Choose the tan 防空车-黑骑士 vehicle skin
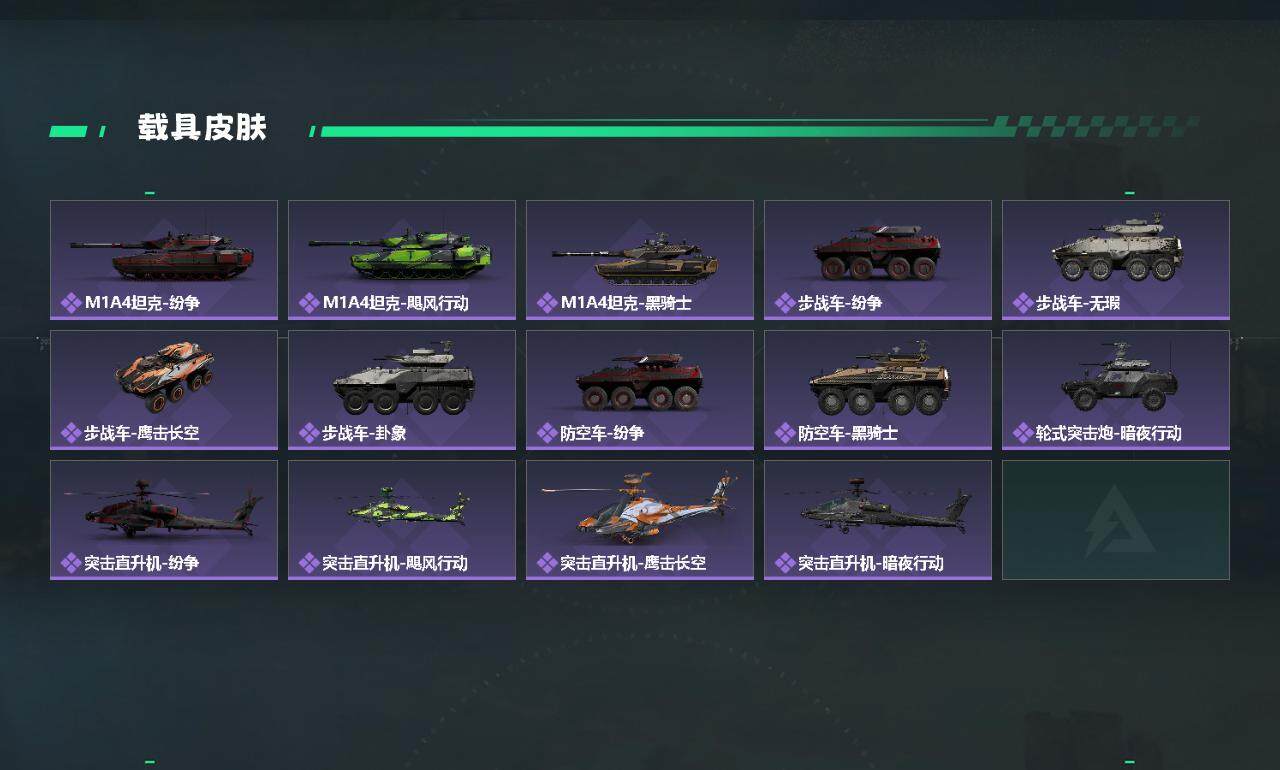This screenshot has width=1280, height=770. tap(878, 390)
